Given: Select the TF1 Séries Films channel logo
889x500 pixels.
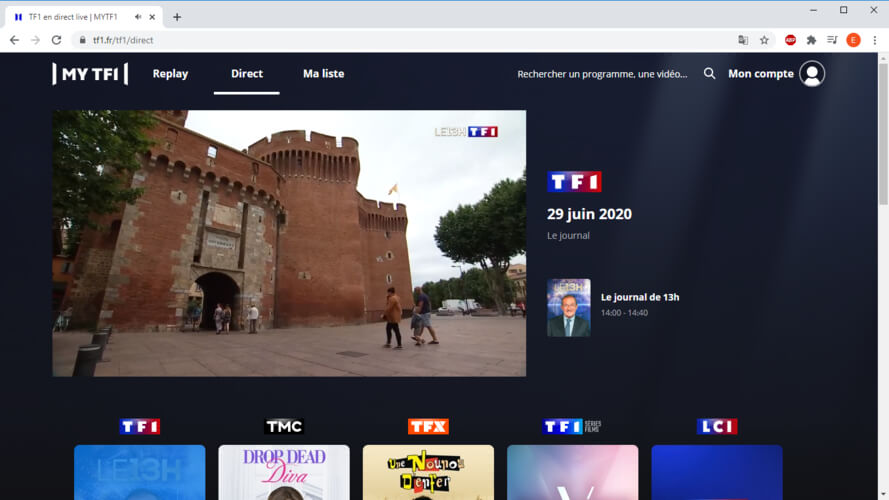Looking at the screenshot, I should pos(572,426).
